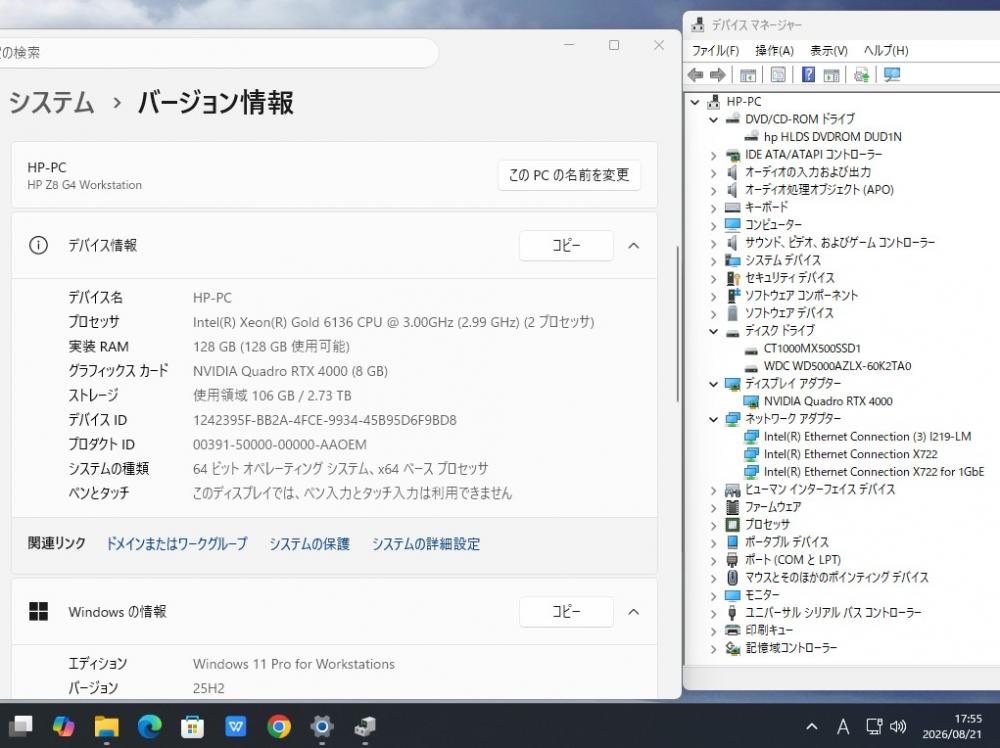
Task: Select Intel Ethernet Connection (3) I219-LM
Action: 867,437
